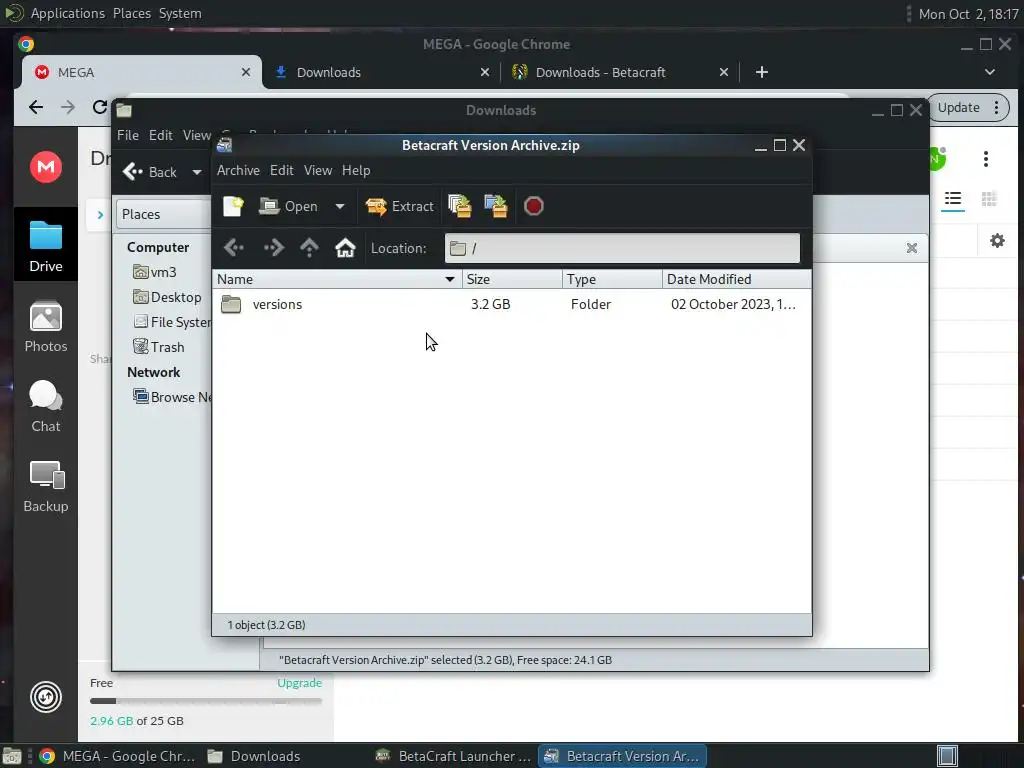Image resolution: width=1024 pixels, height=768 pixels.
Task: Click the red Stop operation icon
Action: pyautogui.click(x=534, y=206)
